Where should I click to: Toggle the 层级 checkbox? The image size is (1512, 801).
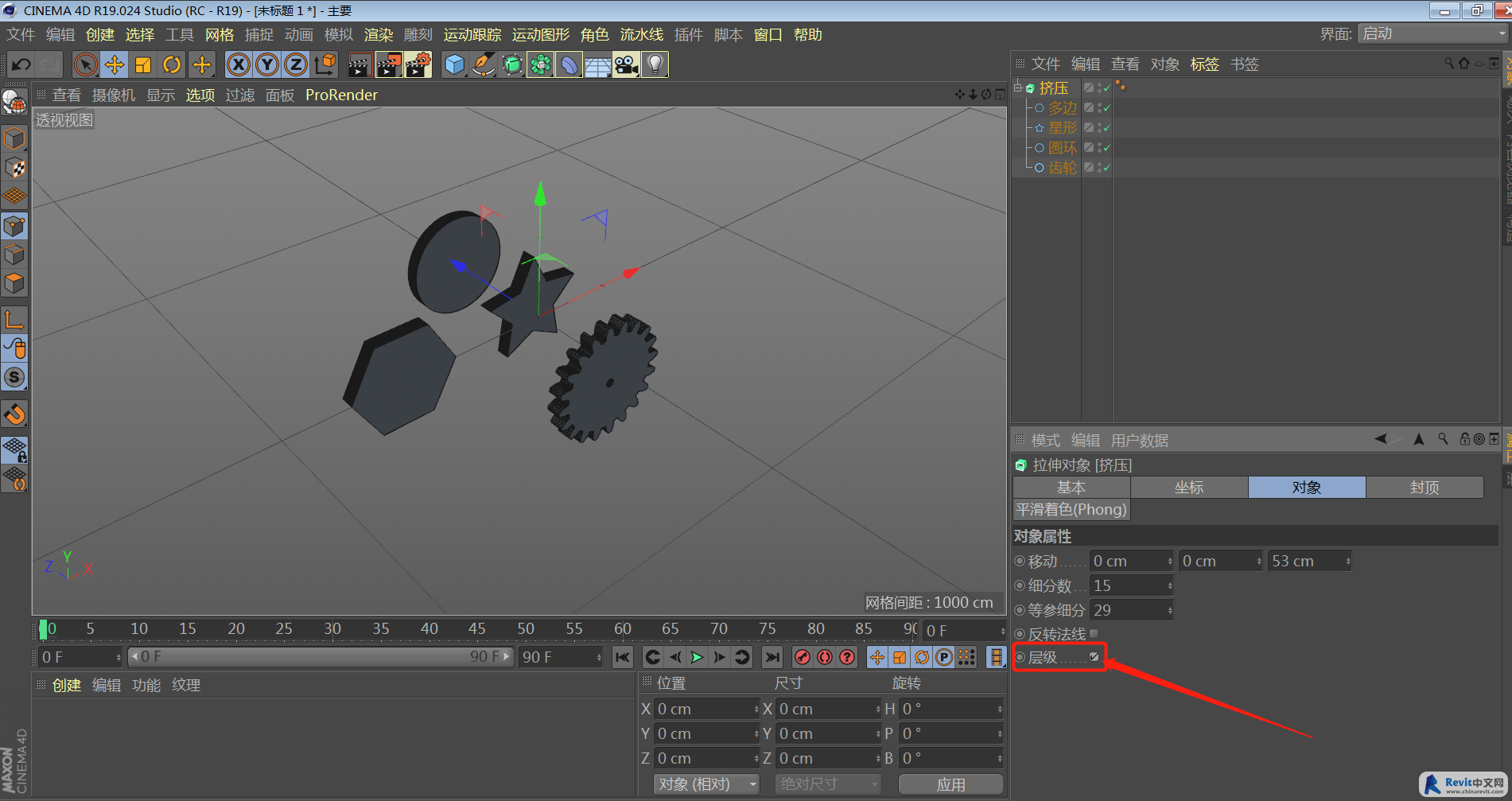1094,657
